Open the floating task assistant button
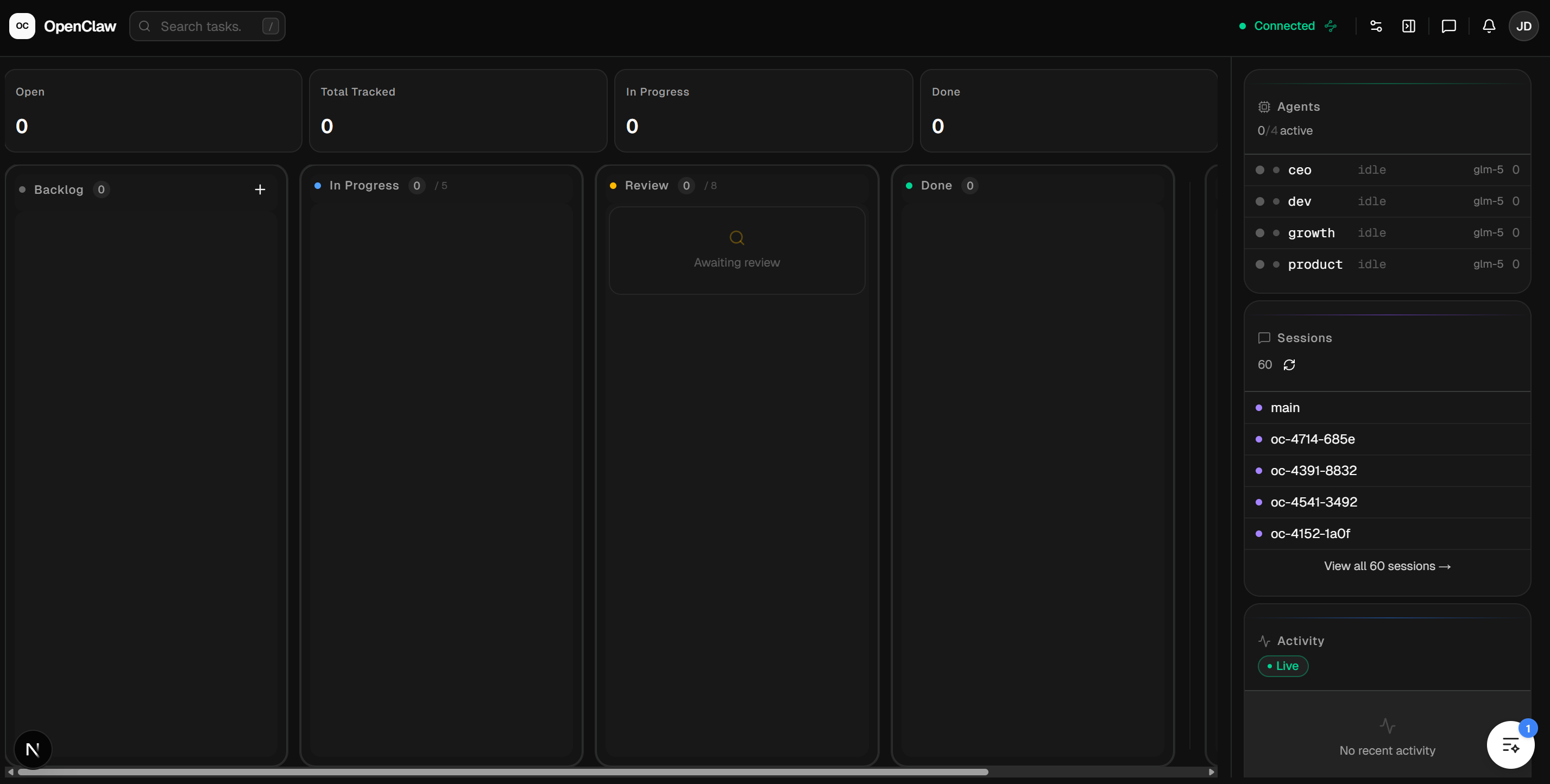Screen dimensions: 1550x784 coord(1510,745)
